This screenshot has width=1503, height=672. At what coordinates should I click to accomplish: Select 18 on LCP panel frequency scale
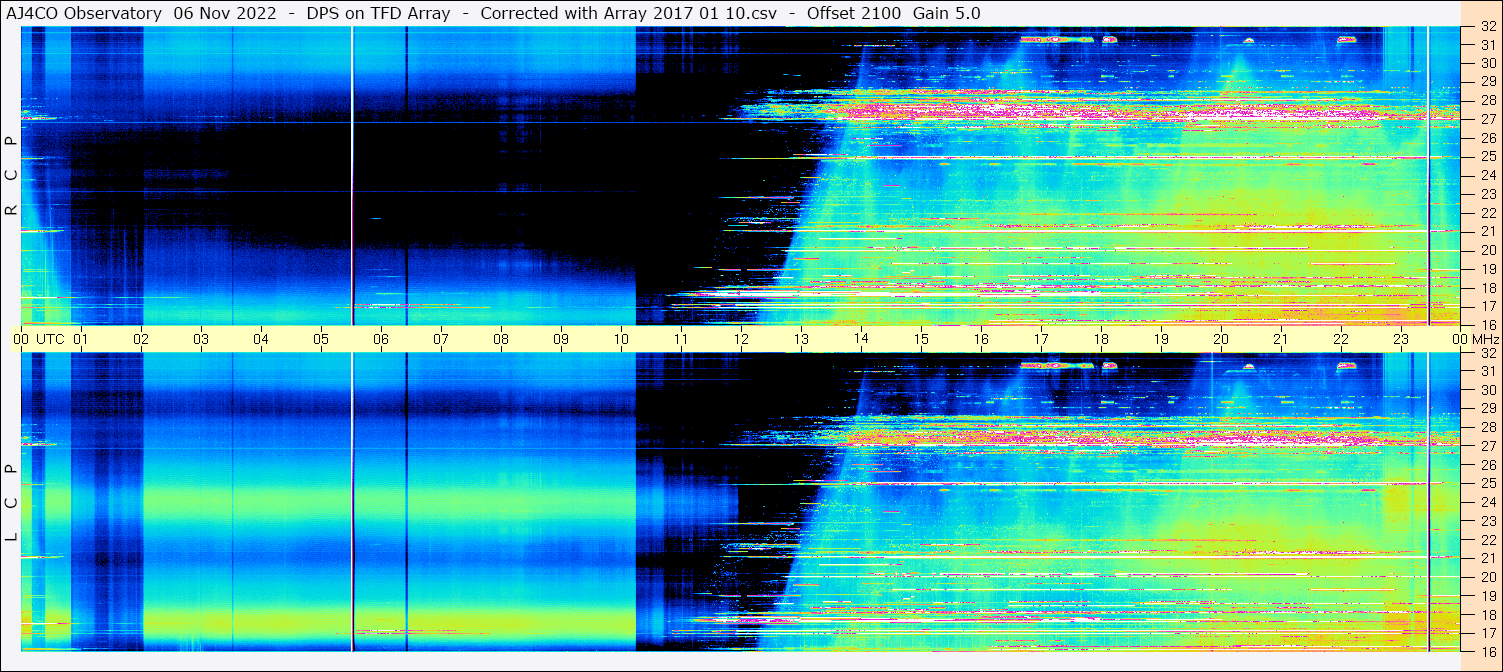[x=1487, y=615]
